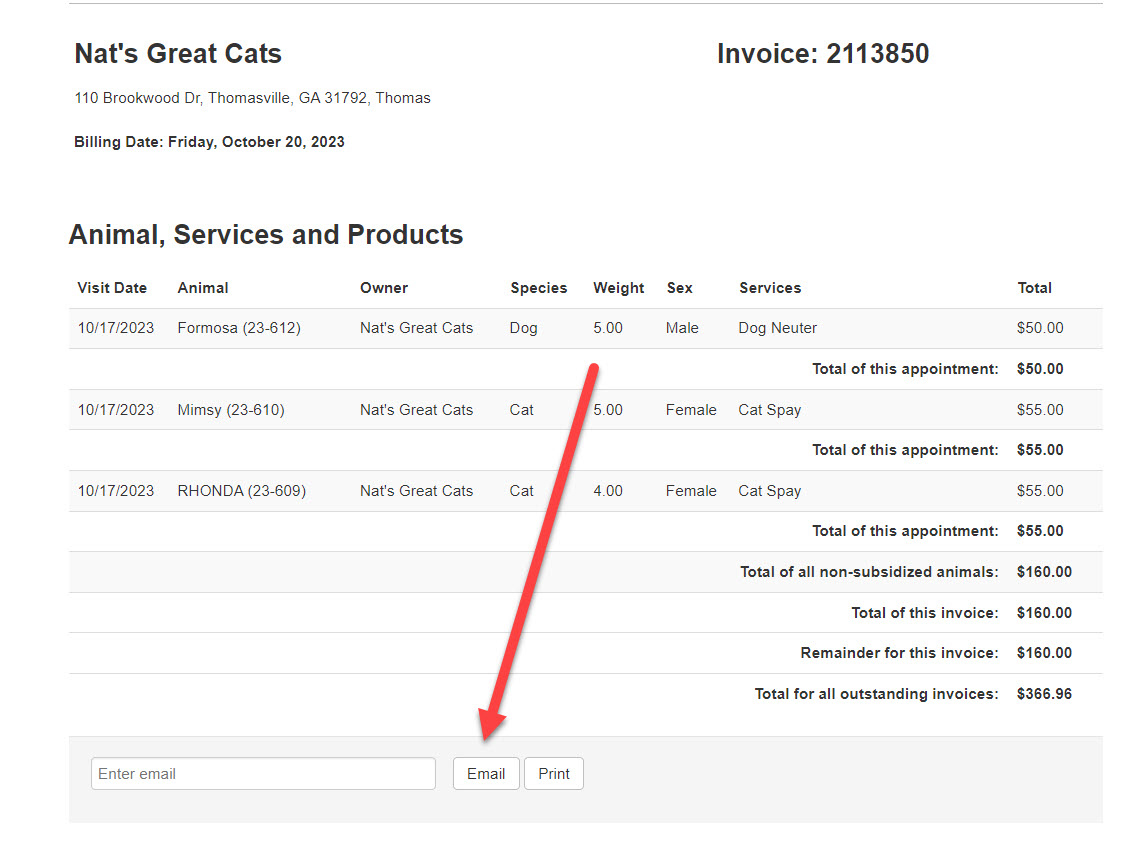Click the Animal, Services and Products heading
1144x843 pixels.
tap(266, 235)
